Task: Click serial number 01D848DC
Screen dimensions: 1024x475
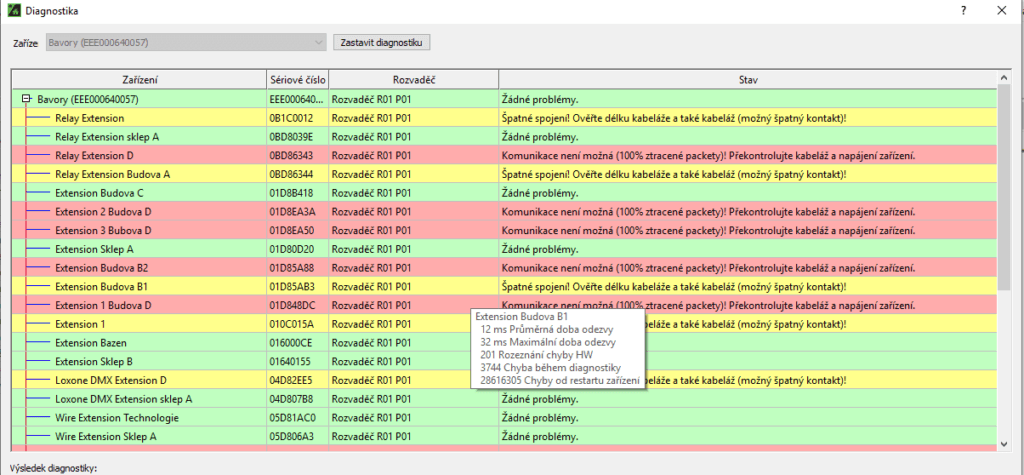Action: coord(293,305)
